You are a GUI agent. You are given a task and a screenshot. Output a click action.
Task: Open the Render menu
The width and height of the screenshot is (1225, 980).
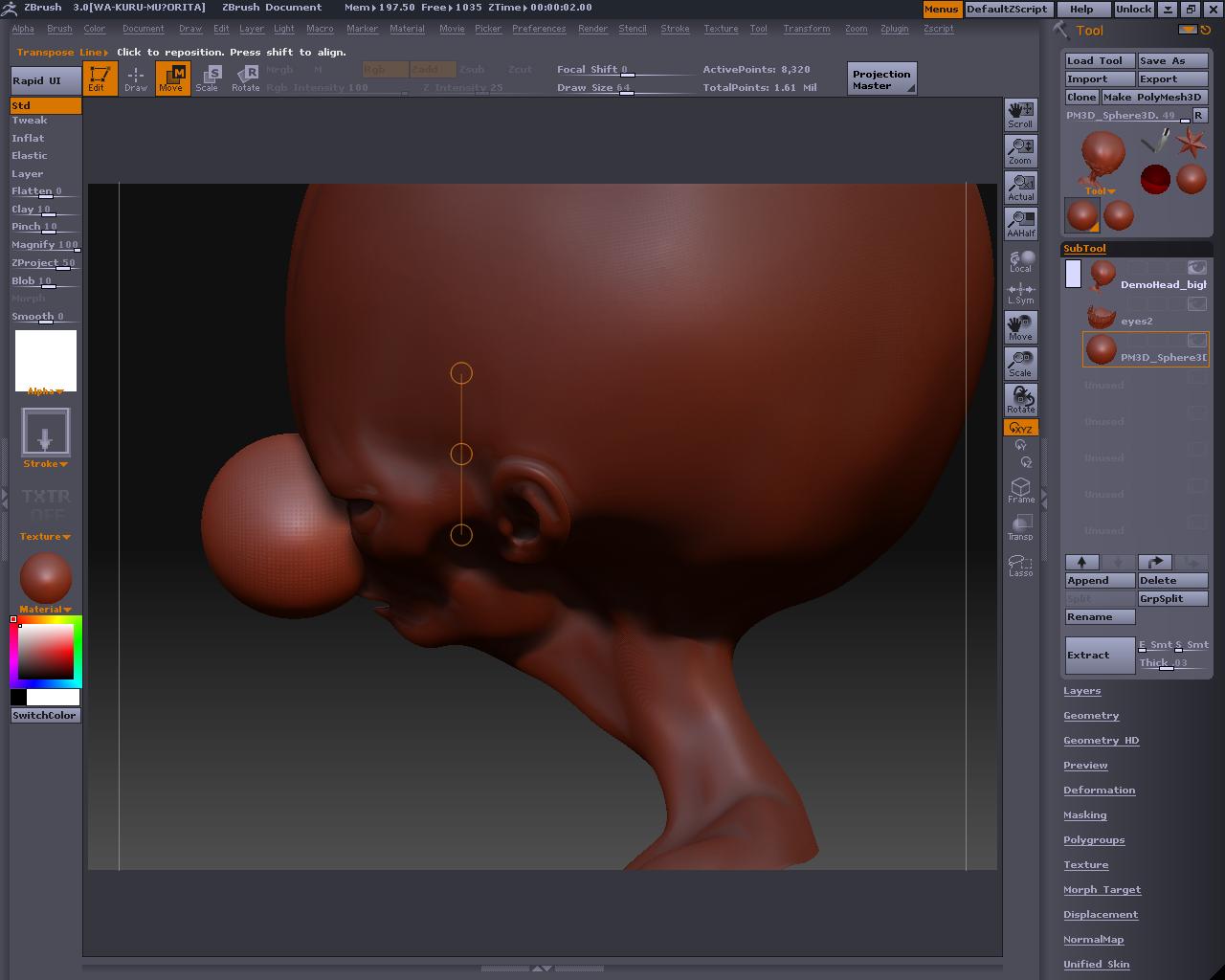[x=592, y=29]
